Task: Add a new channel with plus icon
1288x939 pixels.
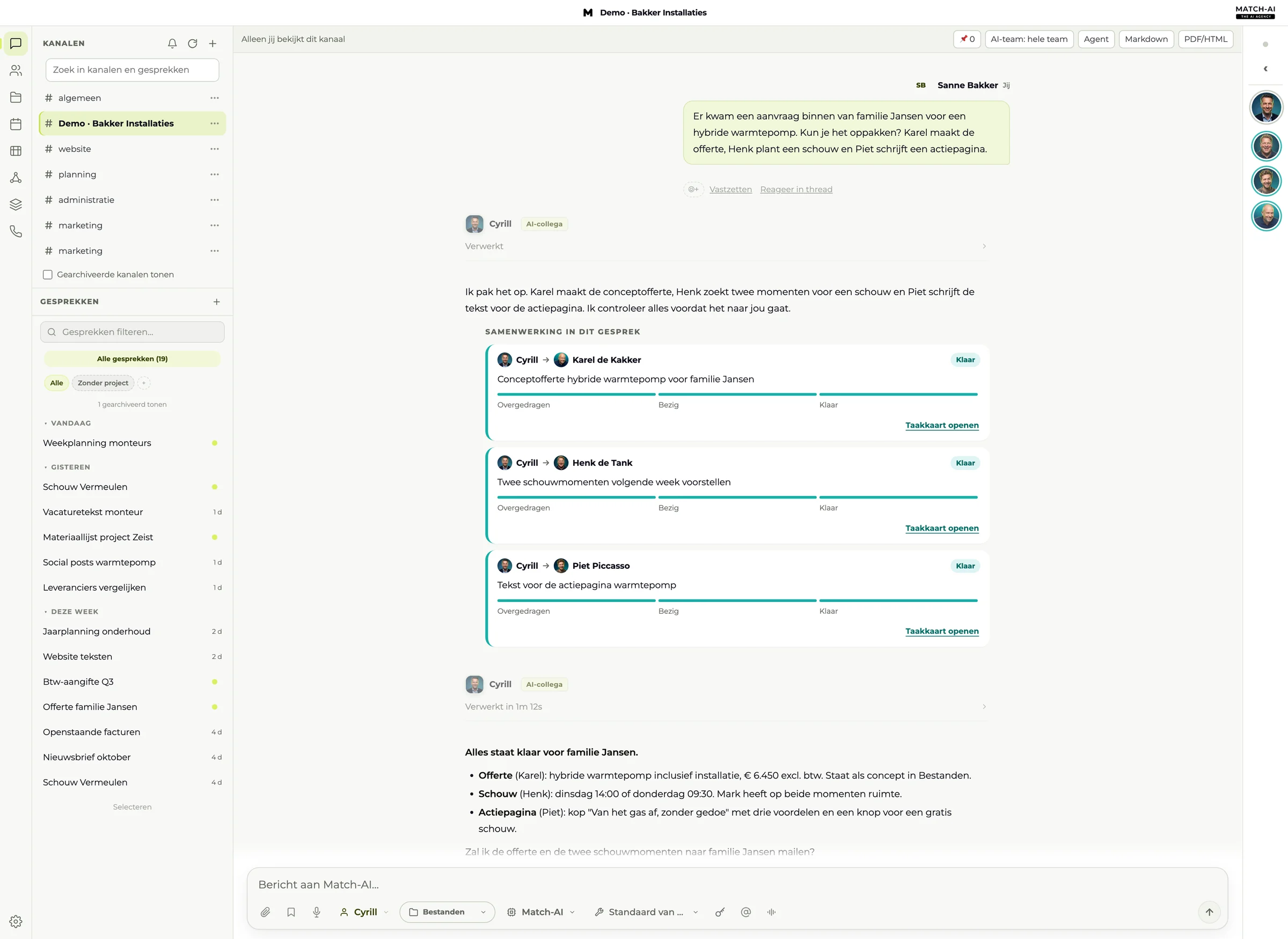Action: coord(213,43)
